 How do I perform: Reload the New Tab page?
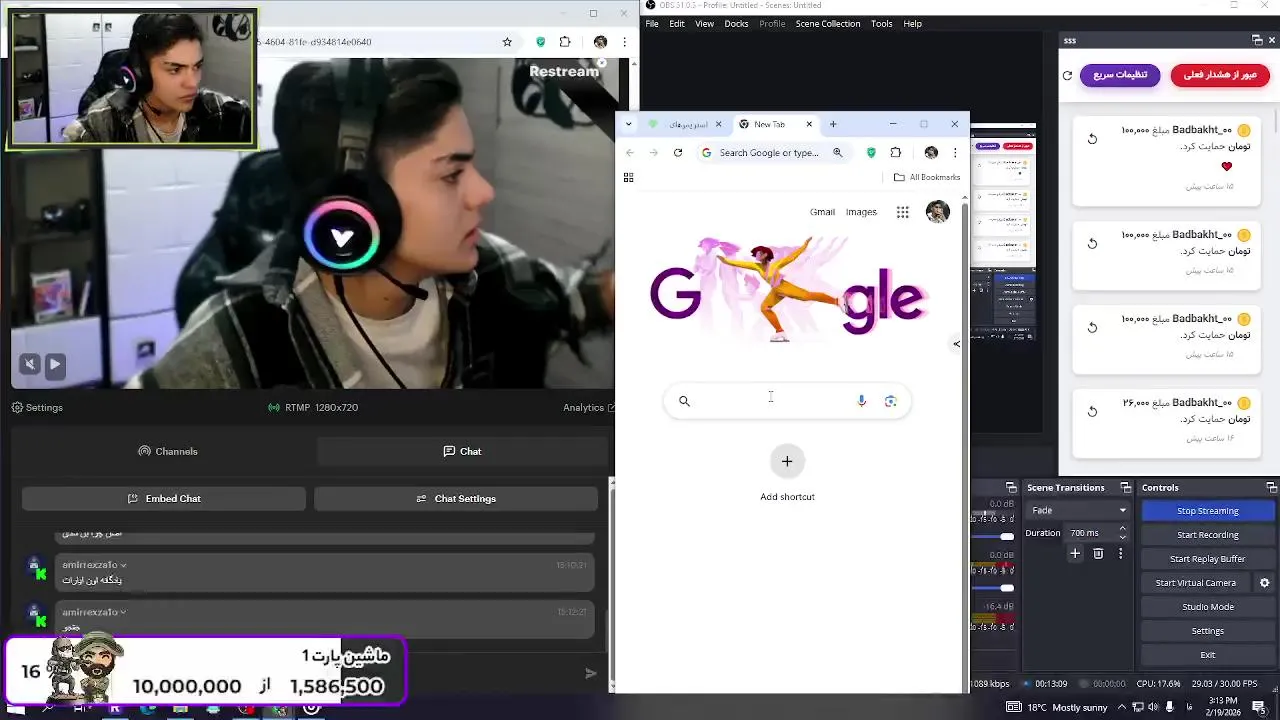coord(678,153)
